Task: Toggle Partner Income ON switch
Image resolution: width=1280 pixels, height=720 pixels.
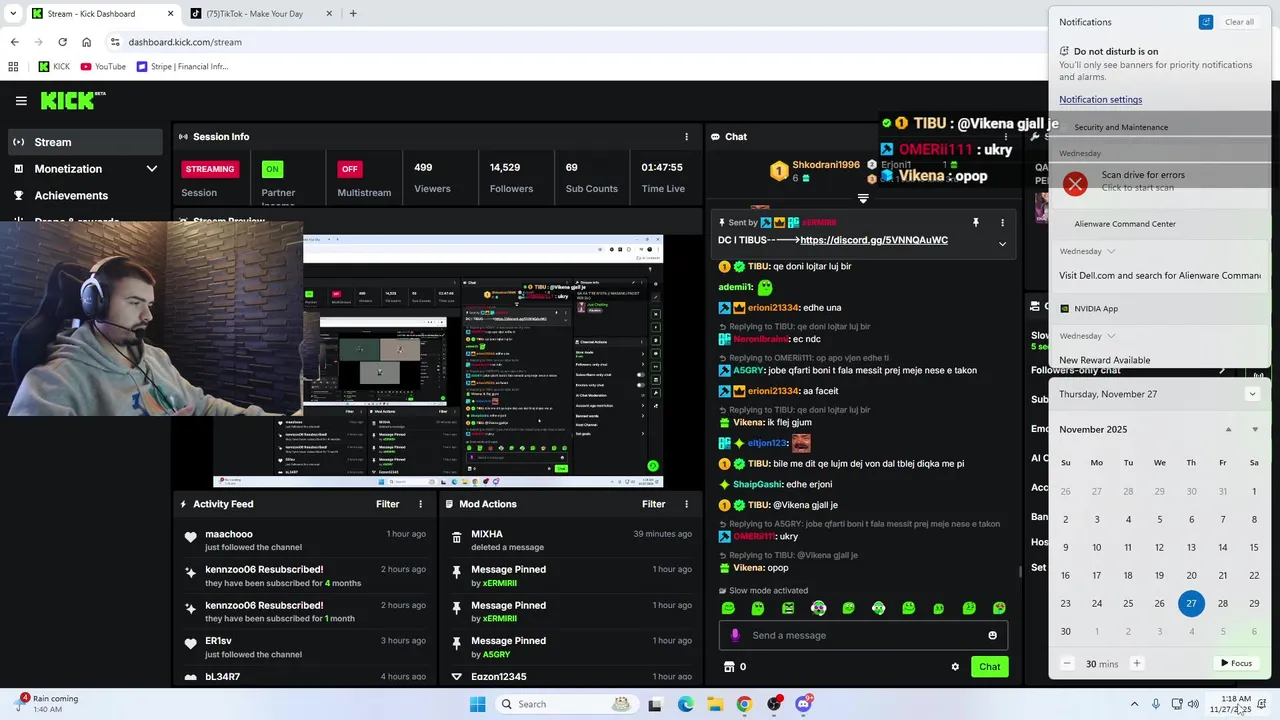Action: point(272,169)
